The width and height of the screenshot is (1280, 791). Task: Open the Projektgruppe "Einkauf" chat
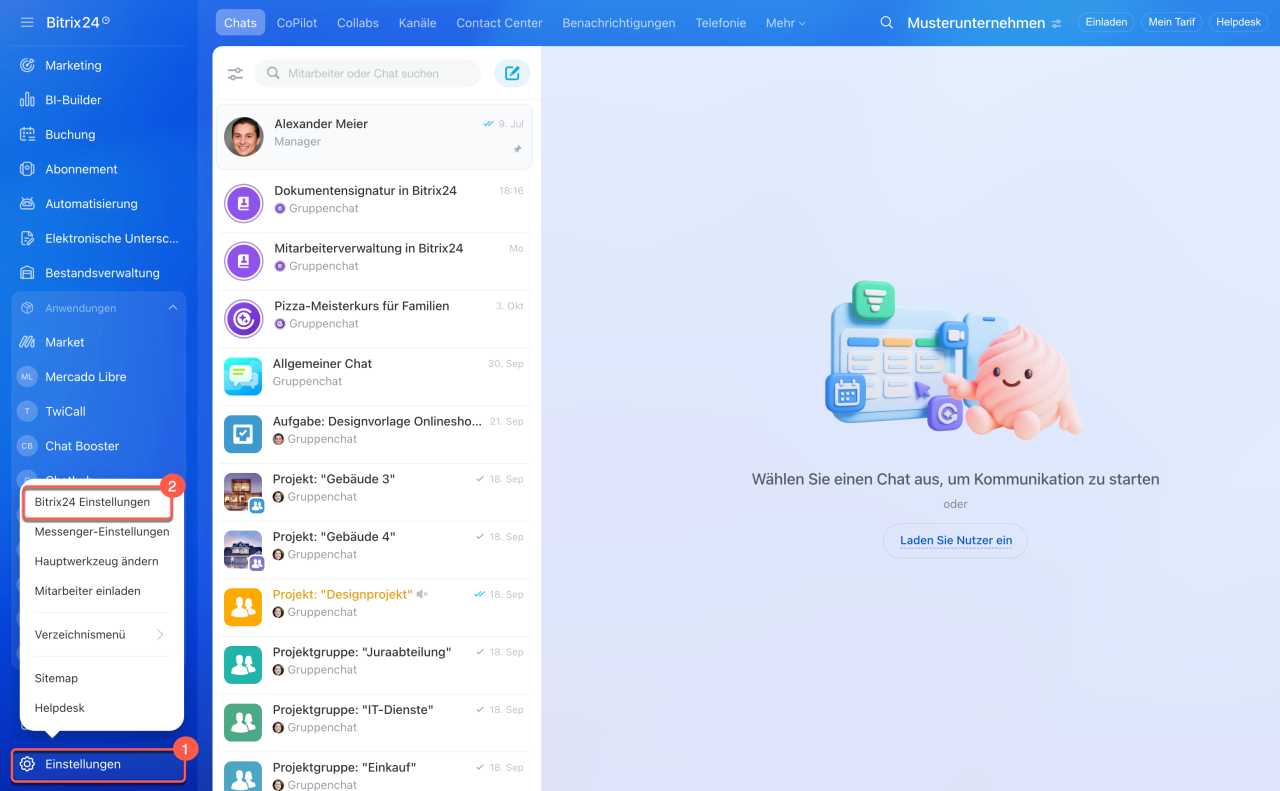click(x=375, y=772)
